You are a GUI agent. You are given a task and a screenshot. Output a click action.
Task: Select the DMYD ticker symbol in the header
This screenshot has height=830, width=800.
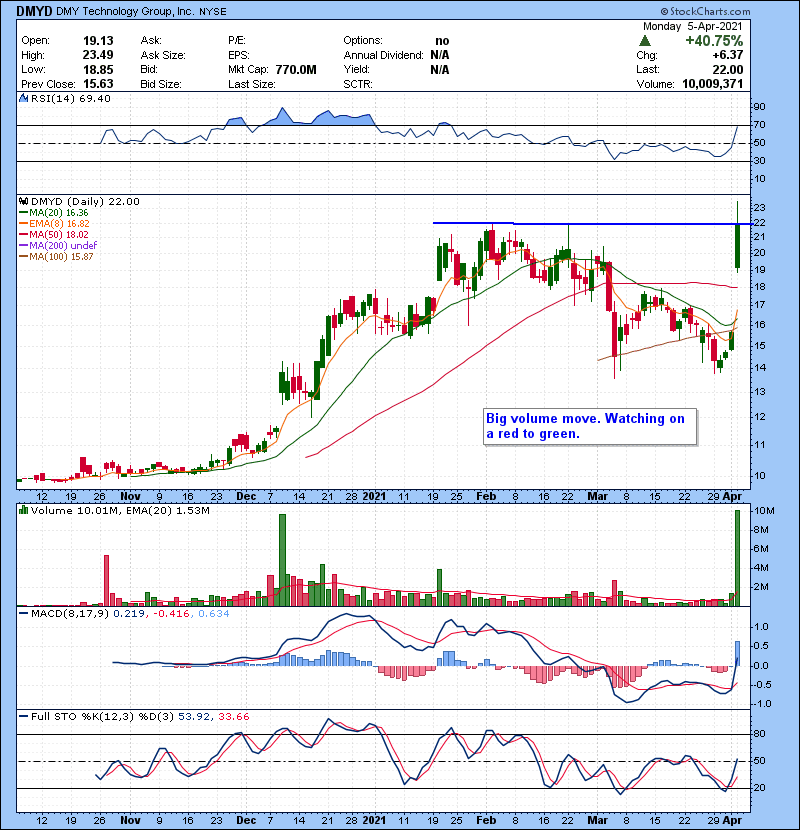point(34,11)
